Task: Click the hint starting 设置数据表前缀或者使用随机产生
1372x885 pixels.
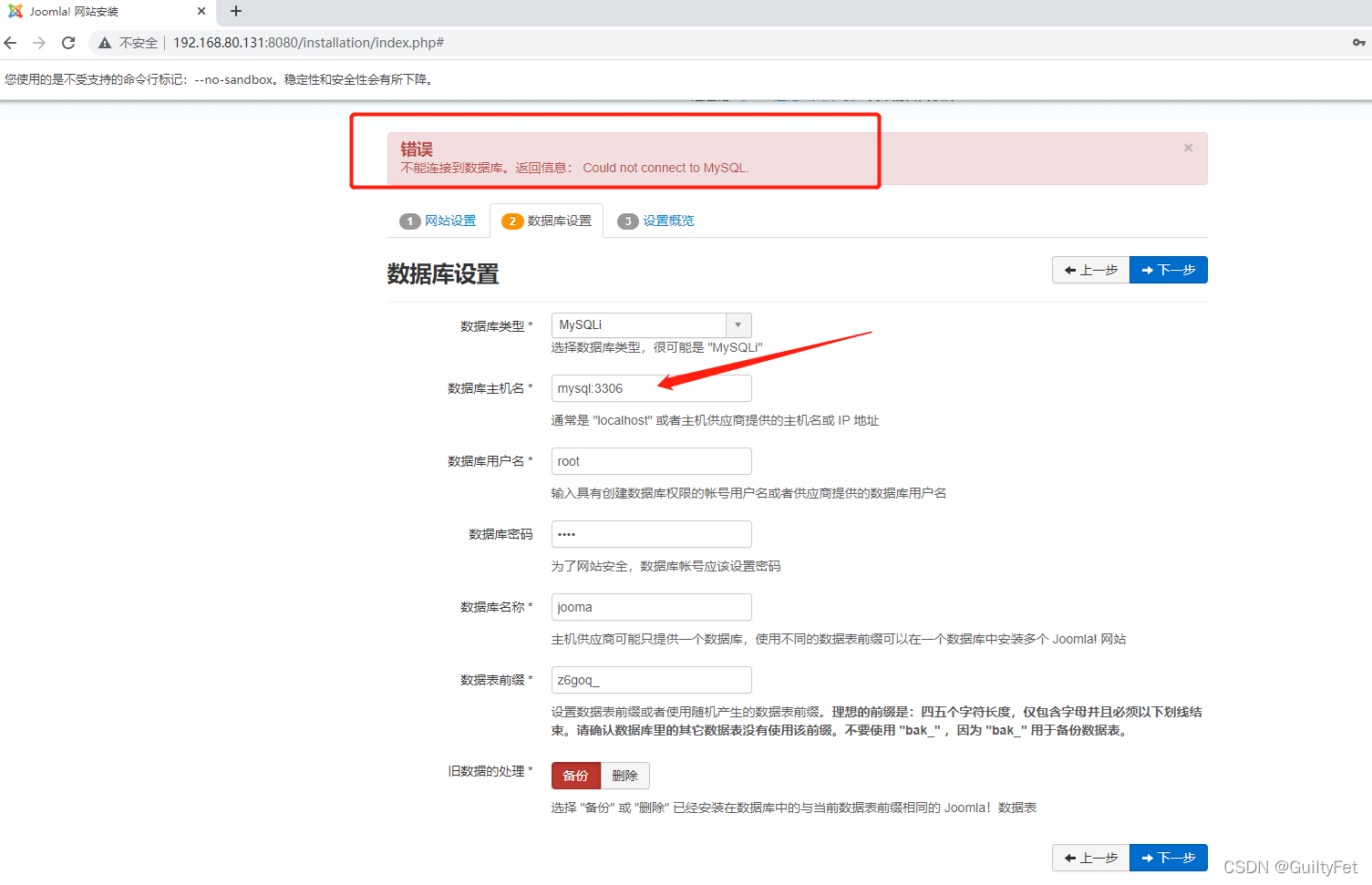Action: click(x=876, y=721)
